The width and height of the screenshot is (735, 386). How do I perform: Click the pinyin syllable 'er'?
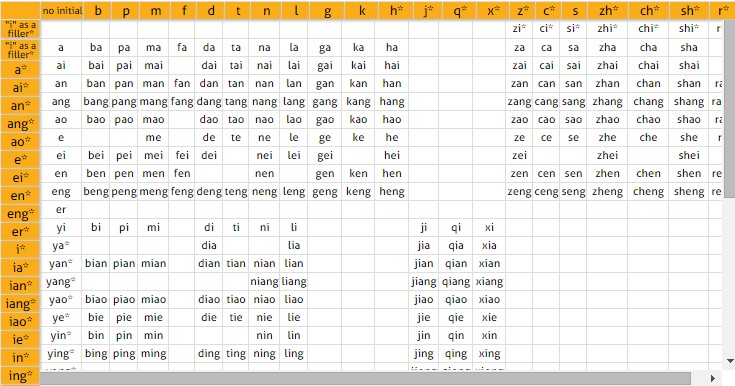(x=61, y=210)
